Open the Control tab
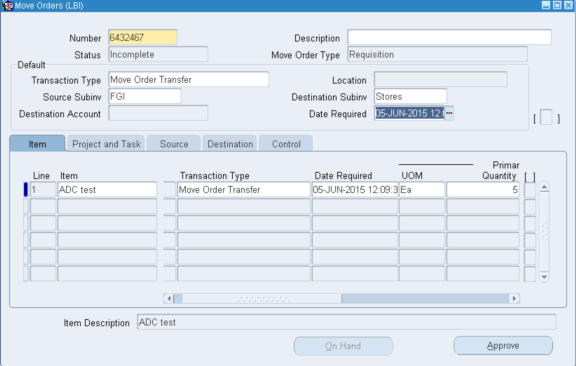Viewport: 576px width, 366px height. 286,144
